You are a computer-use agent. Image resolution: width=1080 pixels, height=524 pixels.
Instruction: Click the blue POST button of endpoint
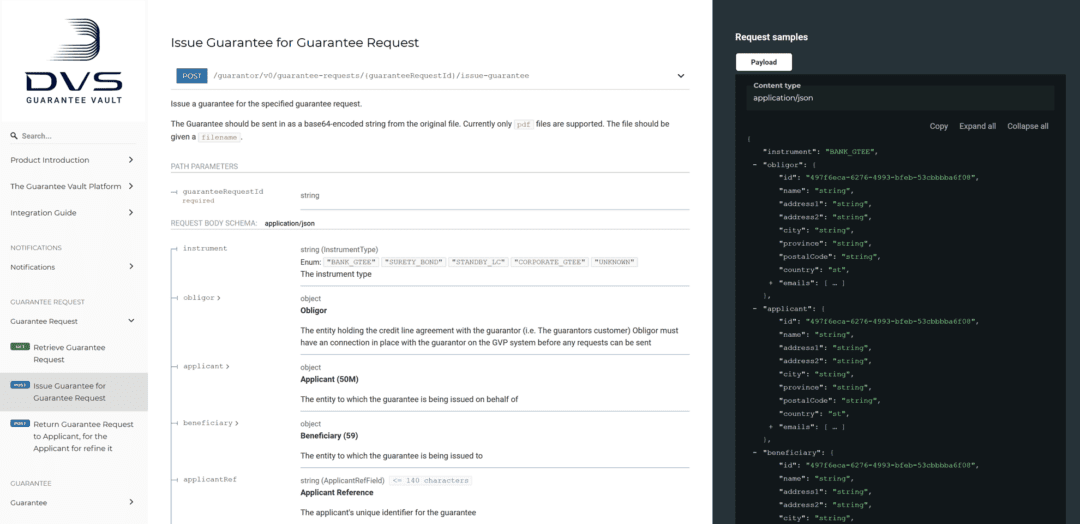[191, 76]
